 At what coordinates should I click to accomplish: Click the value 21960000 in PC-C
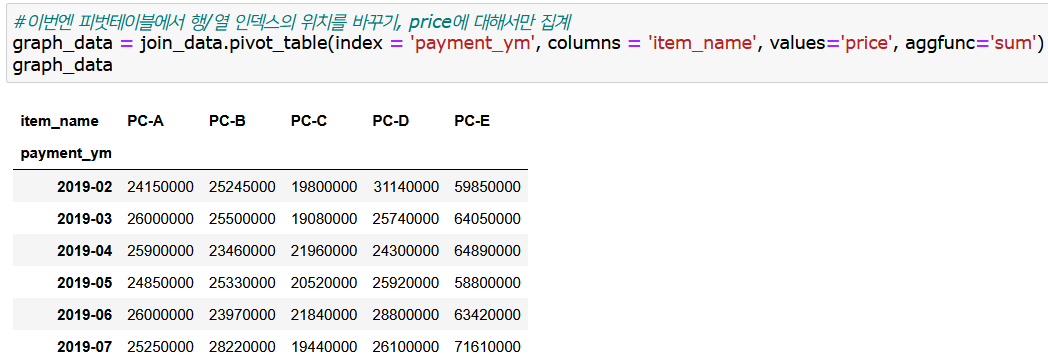tap(324, 250)
